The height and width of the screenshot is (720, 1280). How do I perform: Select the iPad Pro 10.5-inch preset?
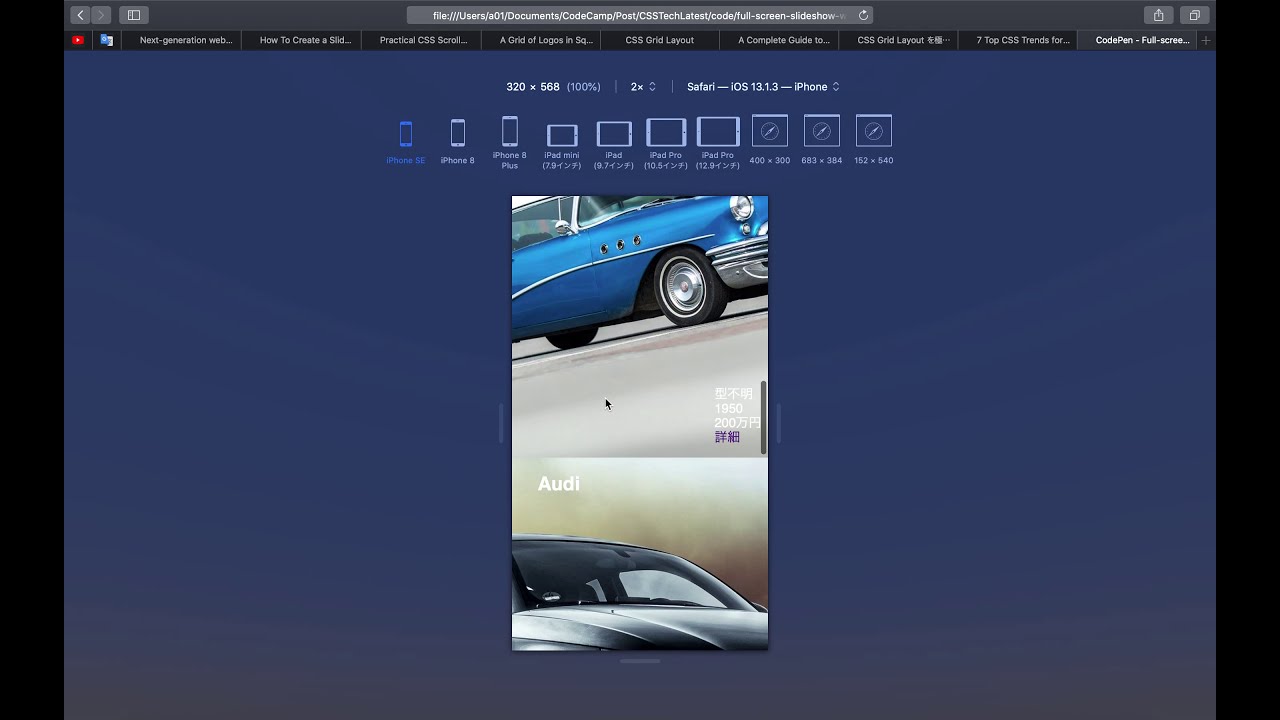[x=666, y=144]
